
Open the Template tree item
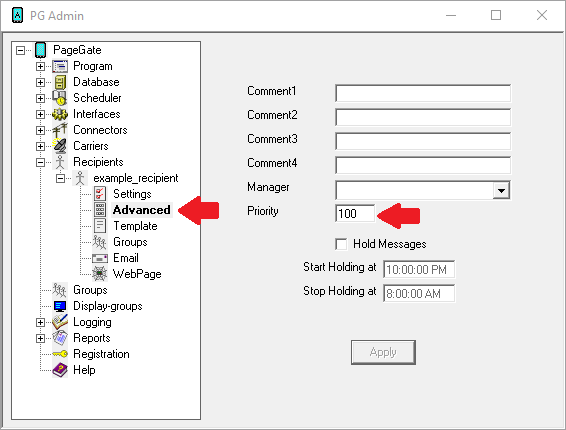(135, 226)
